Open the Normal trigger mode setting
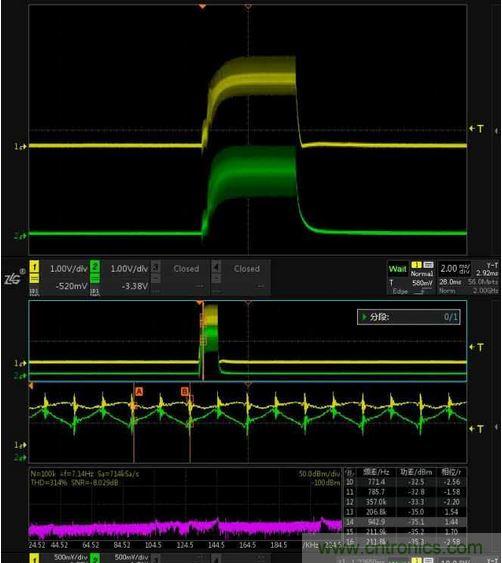Image resolution: width=502 pixels, height=563 pixels. point(422,274)
